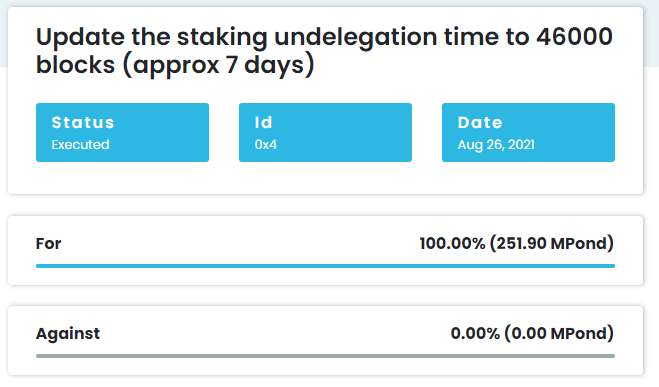
Task: Click the Executed status value
Action: [x=80, y=145]
